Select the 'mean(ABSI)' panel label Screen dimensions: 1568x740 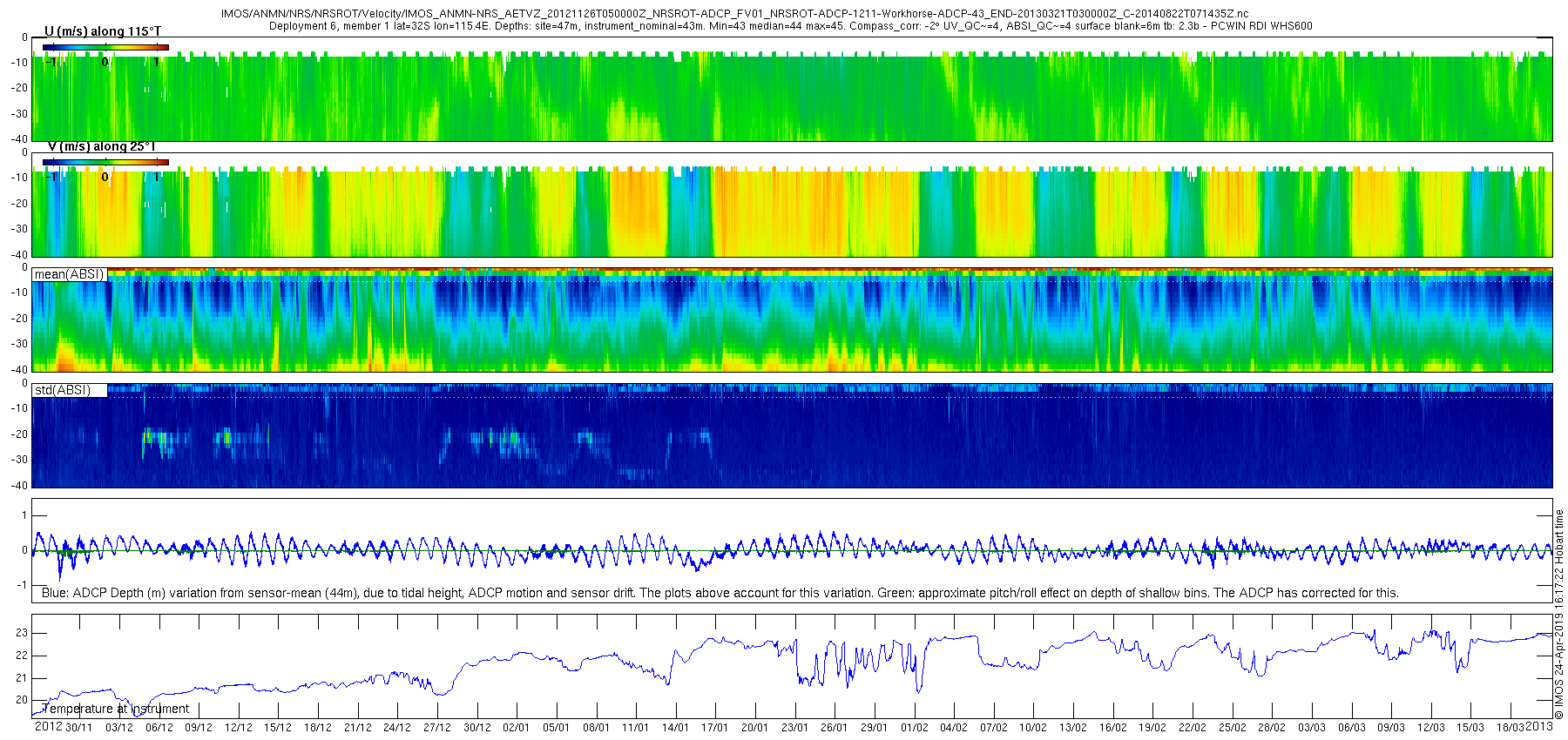coord(69,274)
